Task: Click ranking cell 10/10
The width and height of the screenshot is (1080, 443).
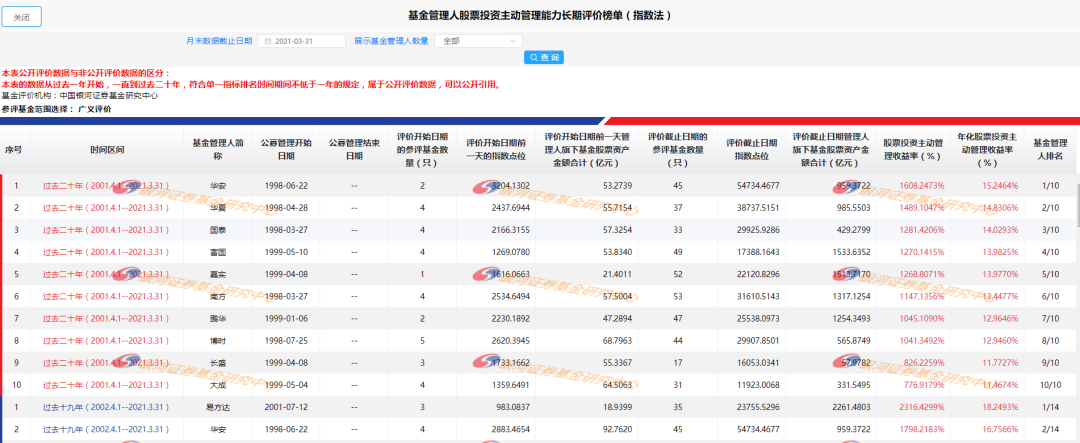Action: (1049, 385)
